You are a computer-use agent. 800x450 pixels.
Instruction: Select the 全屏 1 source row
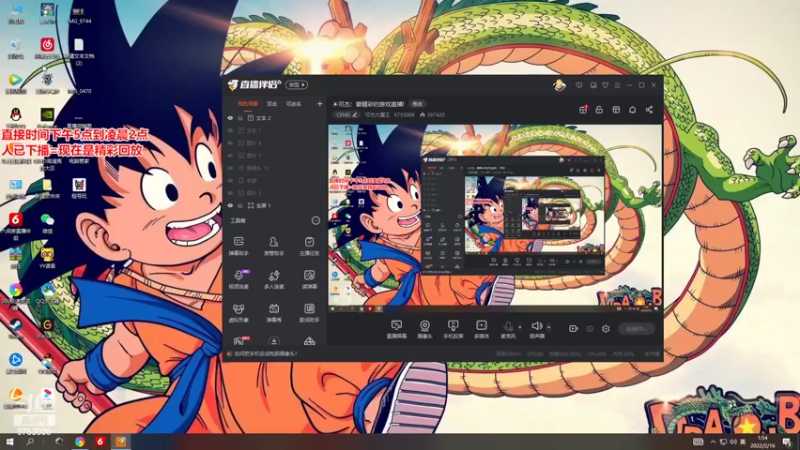[274, 206]
